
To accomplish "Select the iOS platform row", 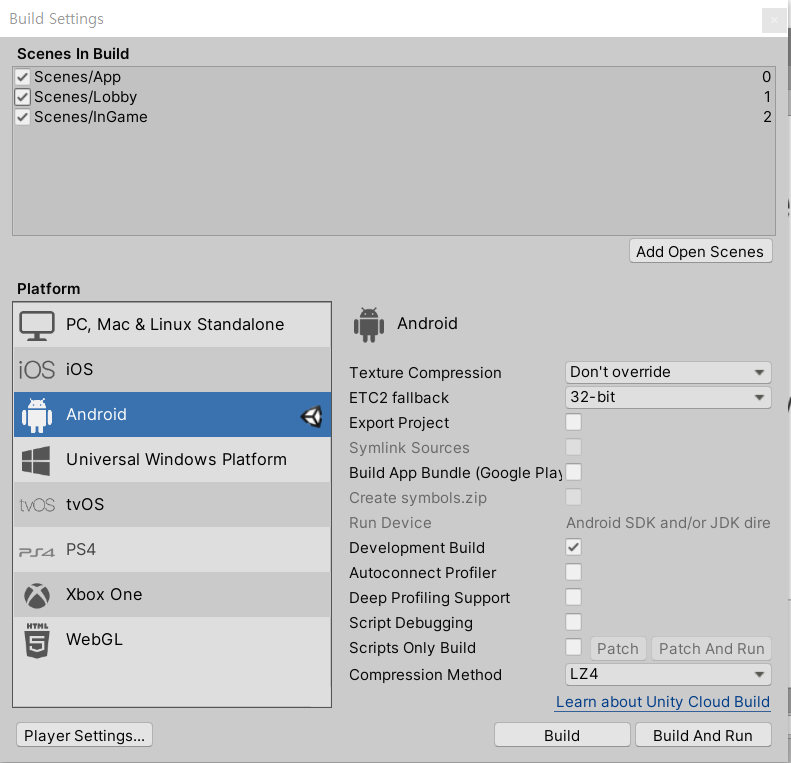I will pyautogui.click(x=172, y=370).
